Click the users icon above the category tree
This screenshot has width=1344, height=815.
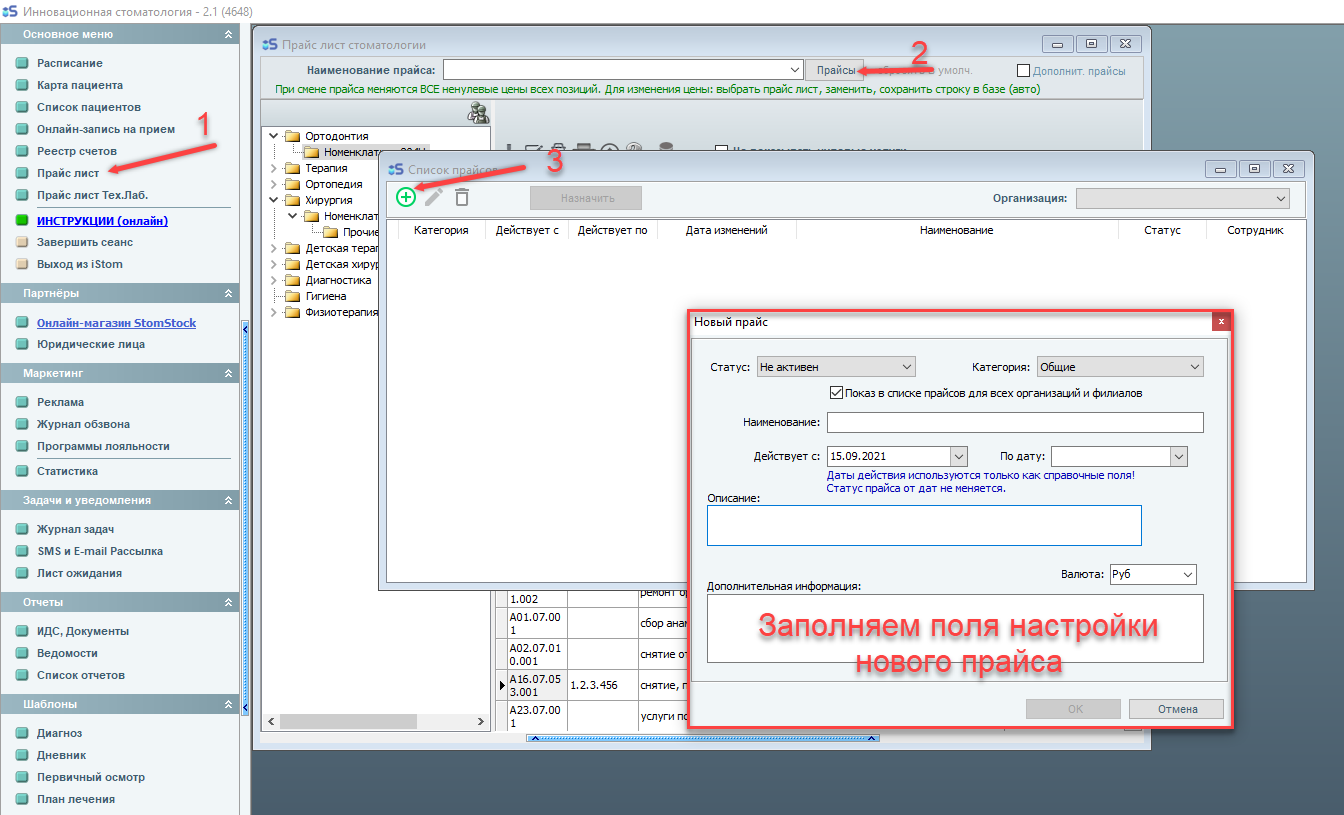(x=478, y=113)
